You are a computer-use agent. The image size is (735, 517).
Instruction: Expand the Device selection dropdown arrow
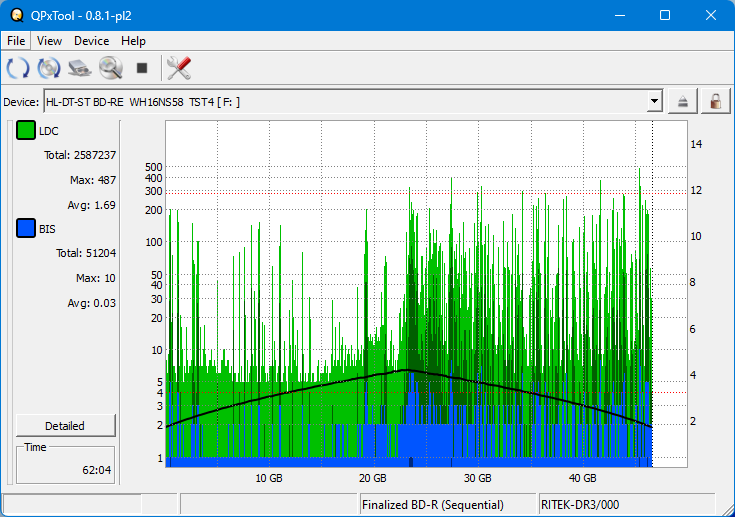[x=654, y=101]
